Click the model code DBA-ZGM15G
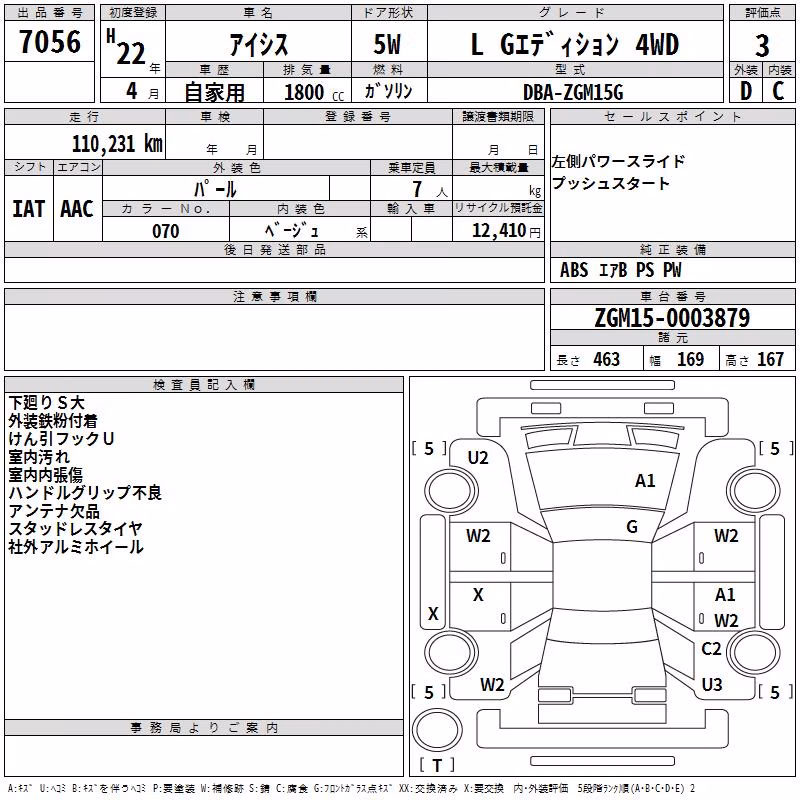Screen dimensions: 800x800 pos(573,92)
